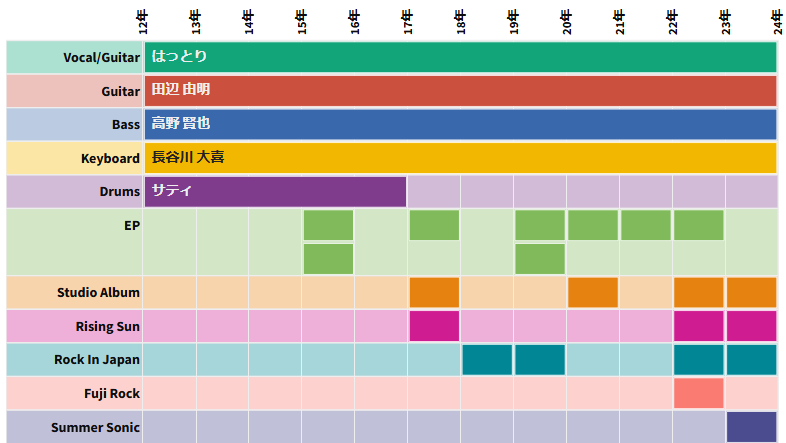Select the 24年 year label

[x=777, y=20]
